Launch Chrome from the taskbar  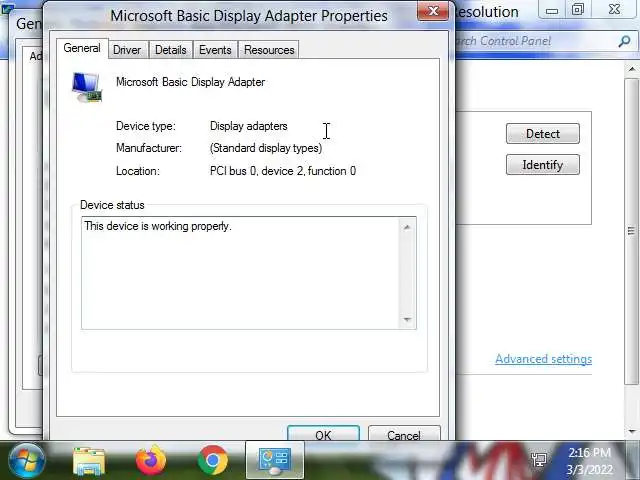coord(213,460)
